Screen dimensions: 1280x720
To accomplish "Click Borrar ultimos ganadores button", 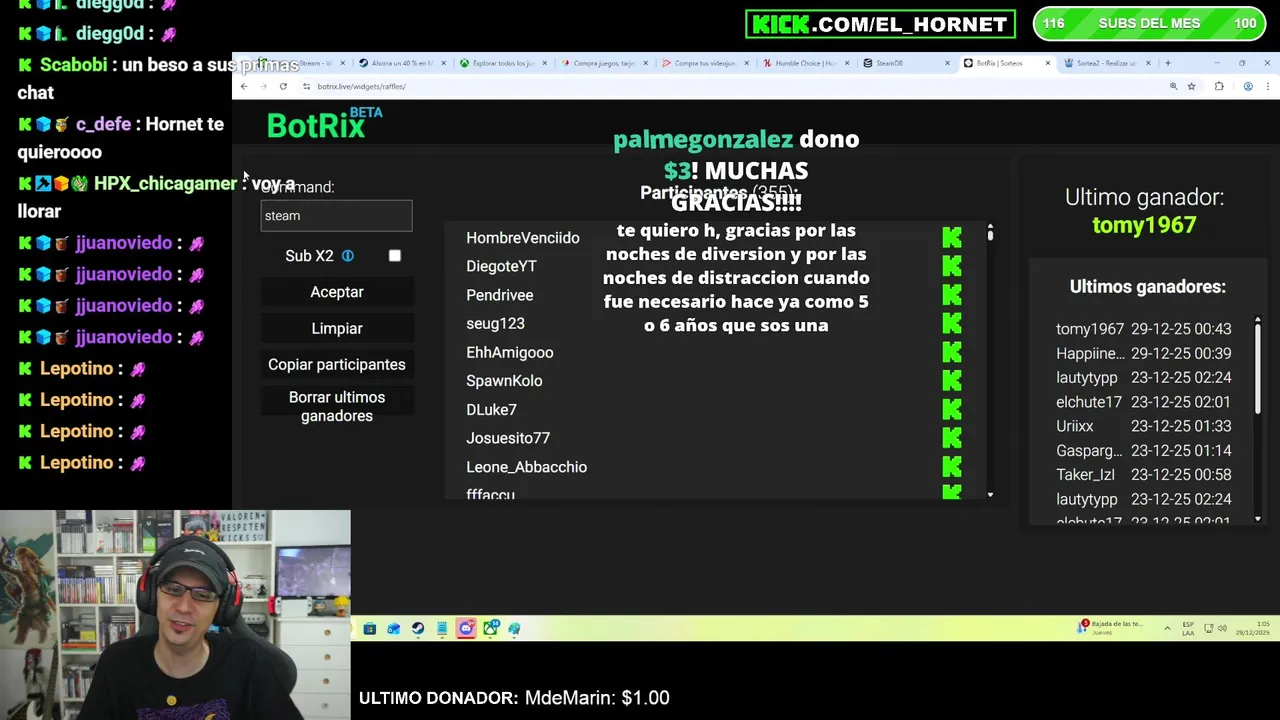I will coord(337,407).
